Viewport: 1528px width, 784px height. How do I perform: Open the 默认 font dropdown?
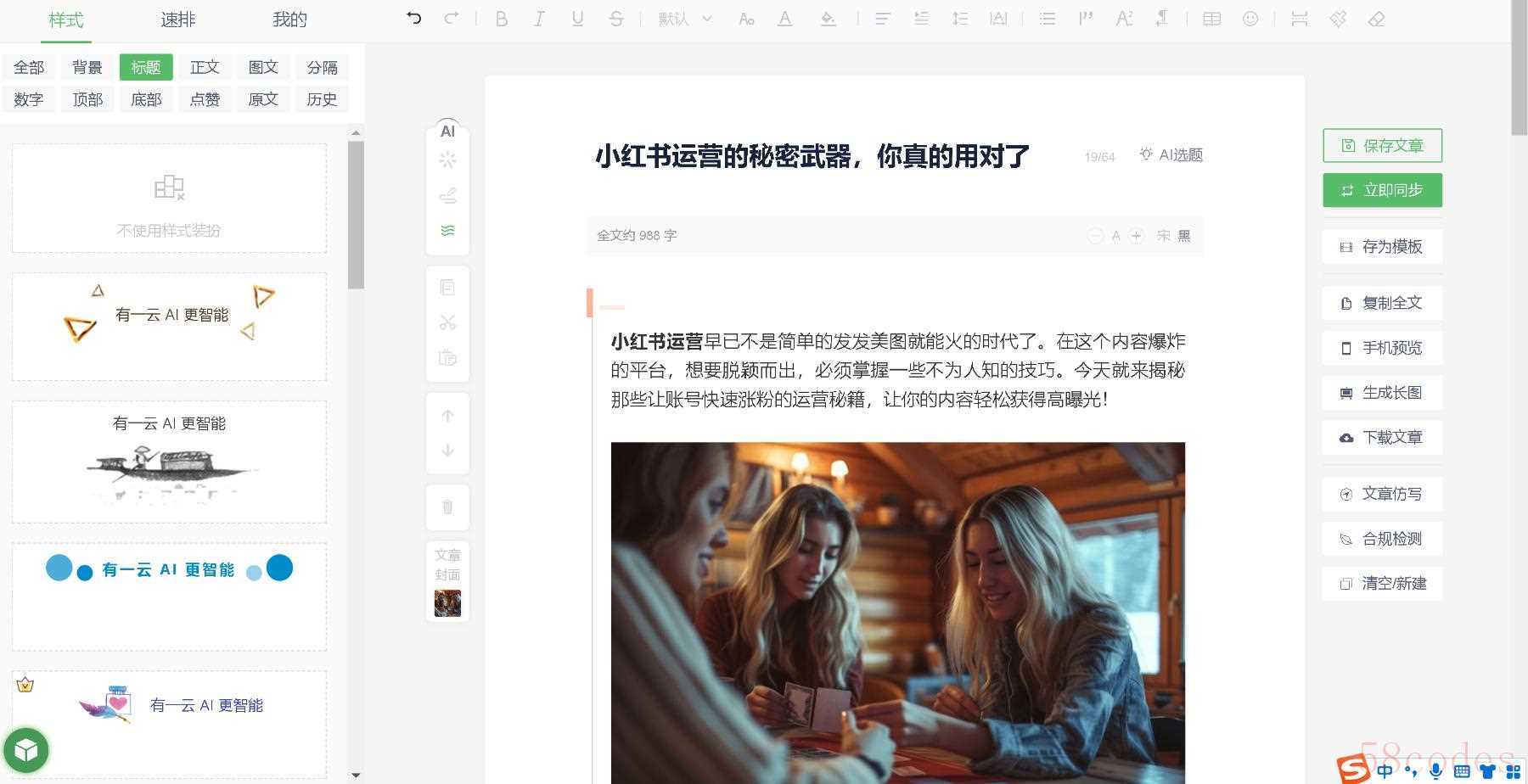pyautogui.click(x=685, y=19)
